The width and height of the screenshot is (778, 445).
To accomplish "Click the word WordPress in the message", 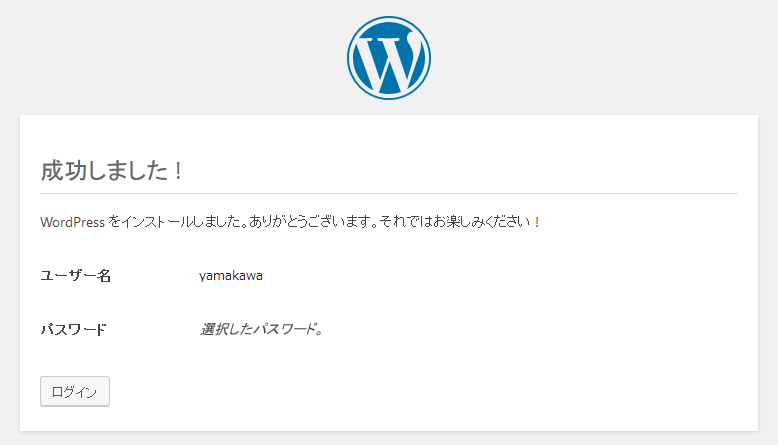I will click(72, 222).
